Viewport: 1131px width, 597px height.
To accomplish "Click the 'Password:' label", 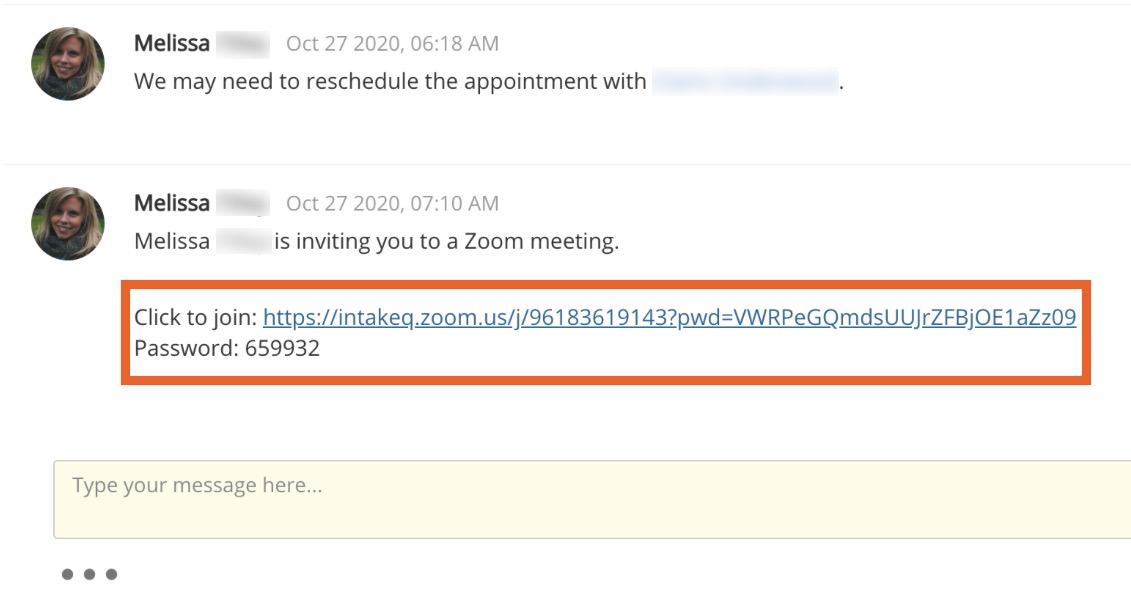I will tap(186, 348).
